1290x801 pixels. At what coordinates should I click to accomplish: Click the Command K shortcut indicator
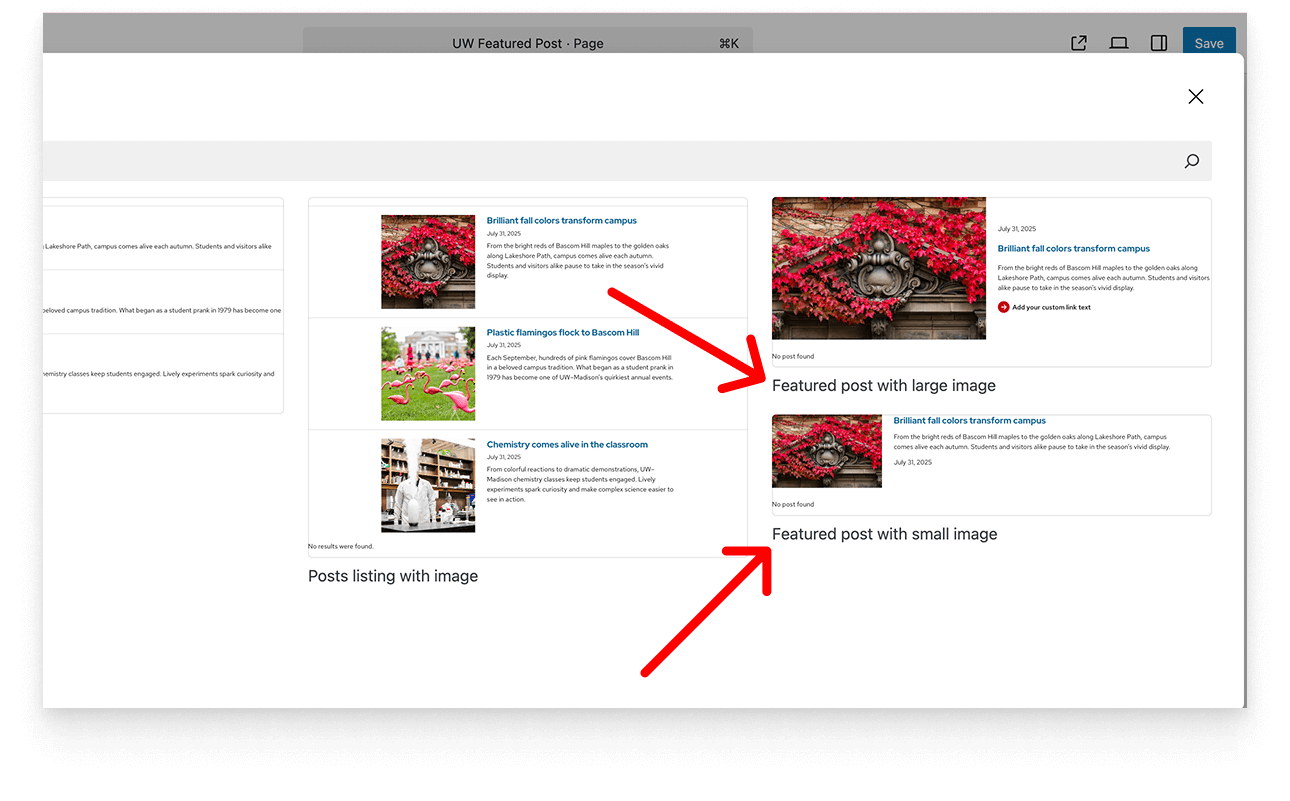(729, 43)
